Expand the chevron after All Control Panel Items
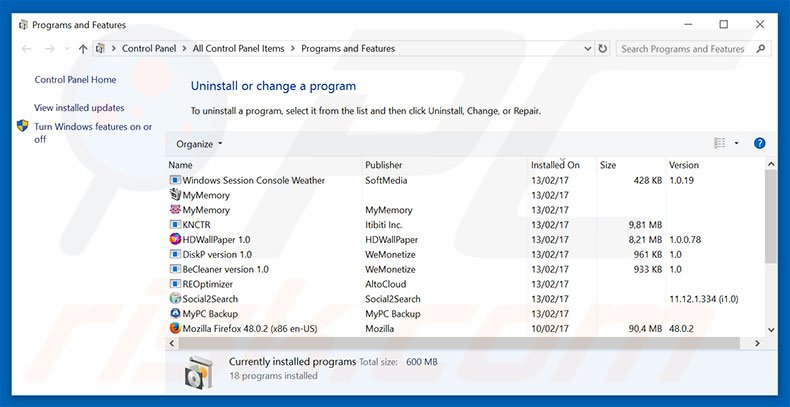790x407 pixels. [293, 49]
